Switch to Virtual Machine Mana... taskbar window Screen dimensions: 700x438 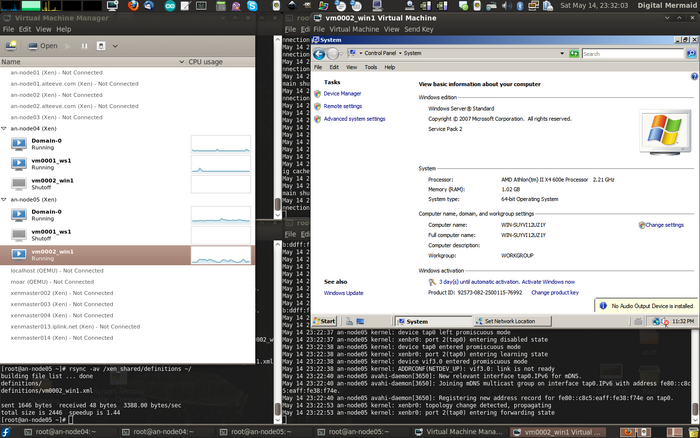pos(460,432)
